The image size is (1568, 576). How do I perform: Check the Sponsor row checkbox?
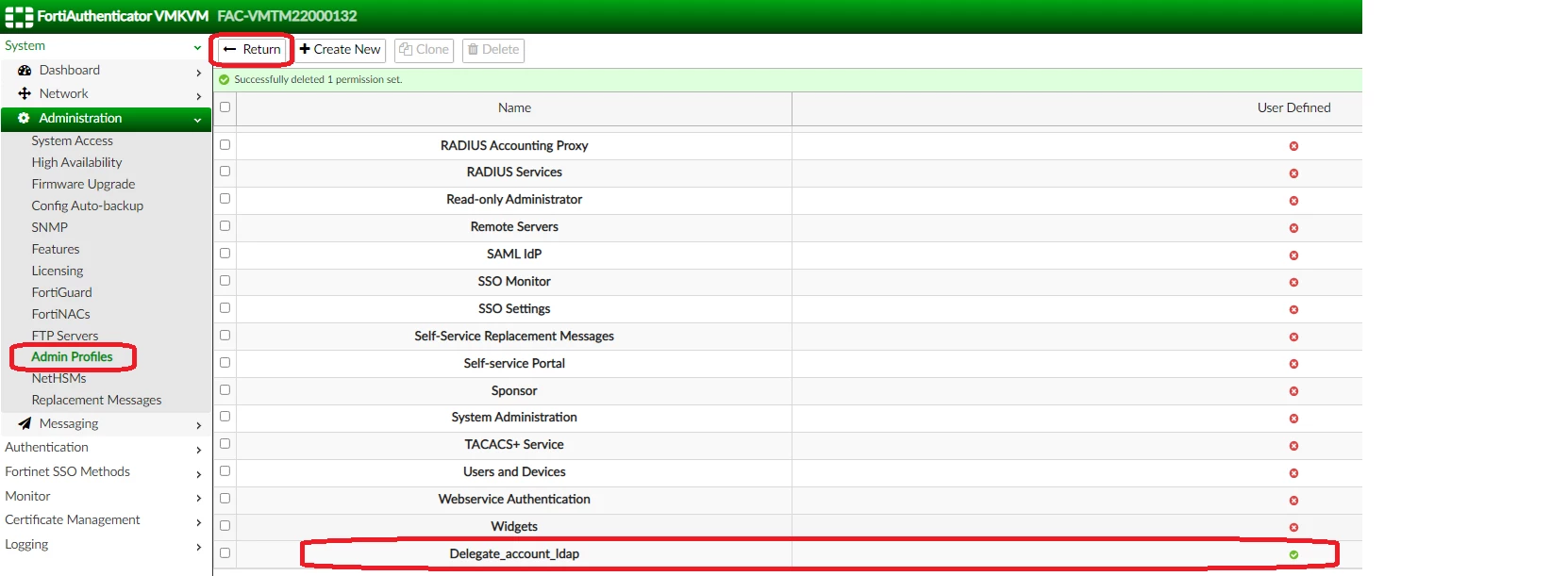pyautogui.click(x=225, y=390)
